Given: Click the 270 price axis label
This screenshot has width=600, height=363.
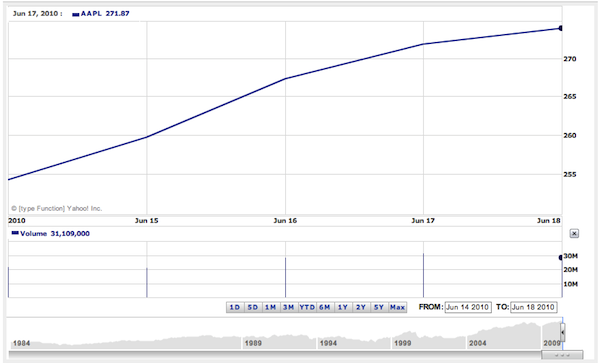Looking at the screenshot, I should [x=570, y=59].
